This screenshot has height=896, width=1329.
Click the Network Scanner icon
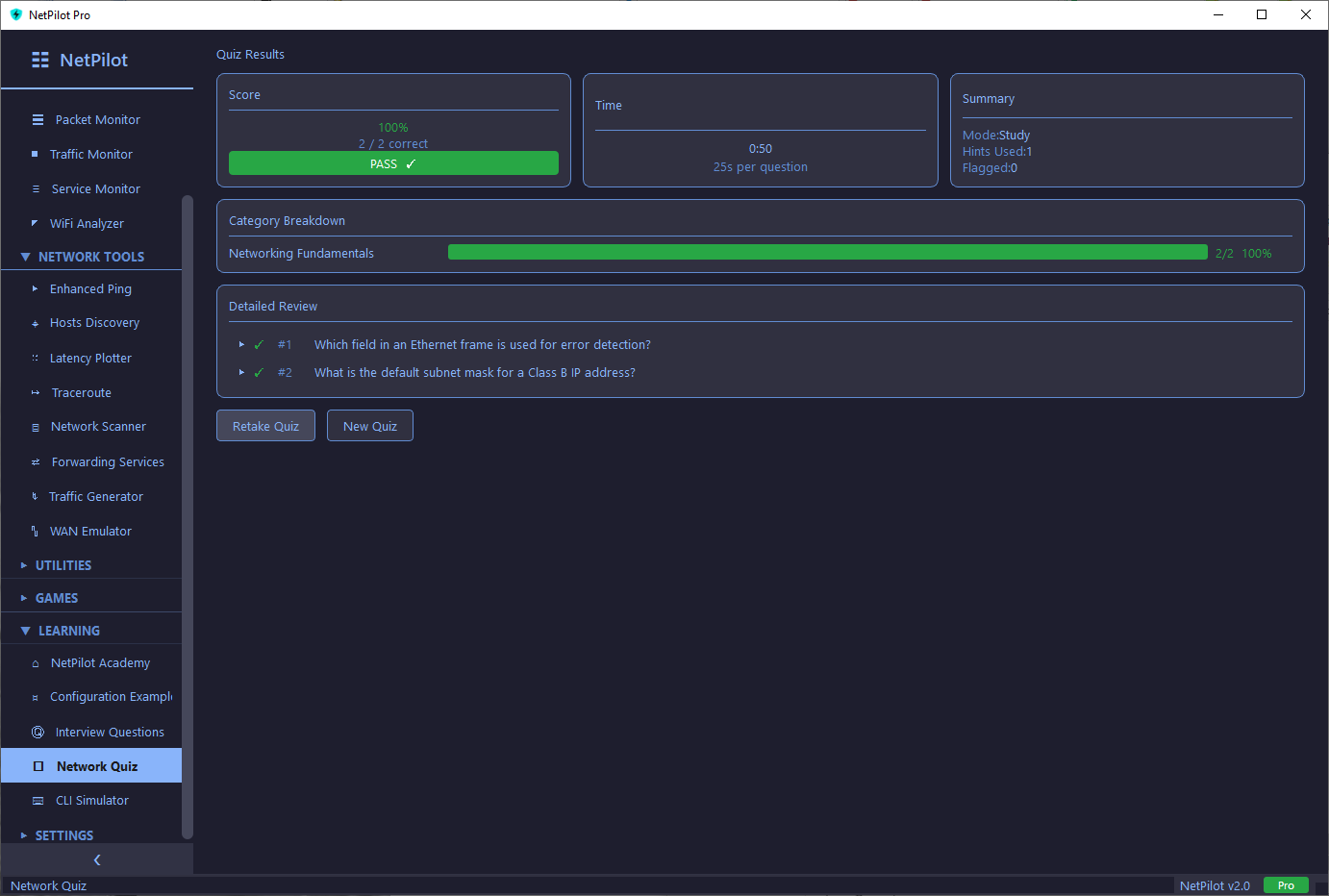click(36, 428)
